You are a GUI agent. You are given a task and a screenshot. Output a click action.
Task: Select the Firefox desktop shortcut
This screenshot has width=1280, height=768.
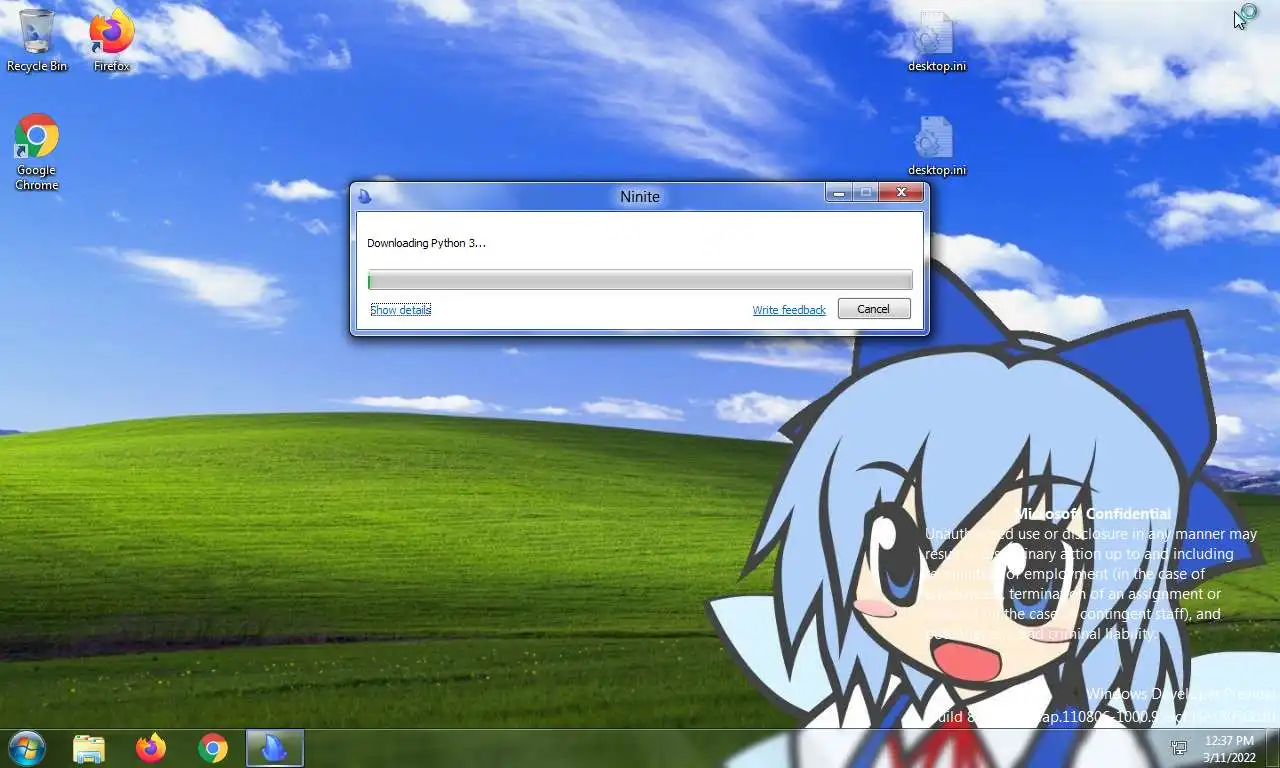tap(112, 40)
